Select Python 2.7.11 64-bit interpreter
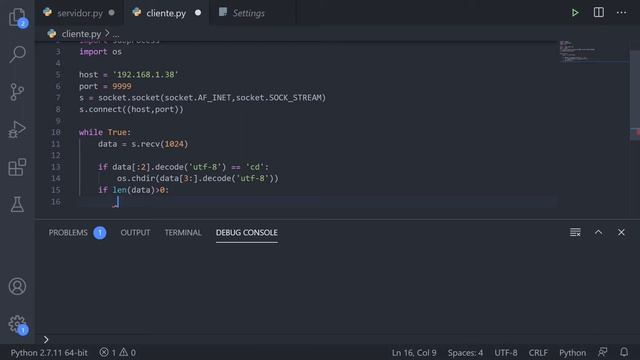 tap(49, 352)
